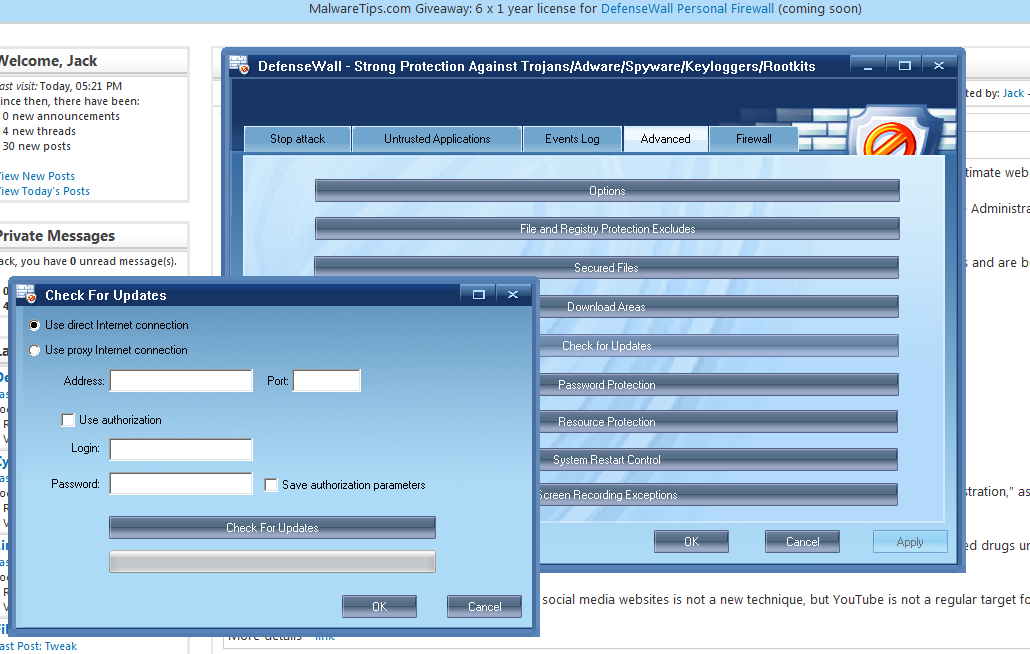Select the Advanced tab

[x=665, y=139]
